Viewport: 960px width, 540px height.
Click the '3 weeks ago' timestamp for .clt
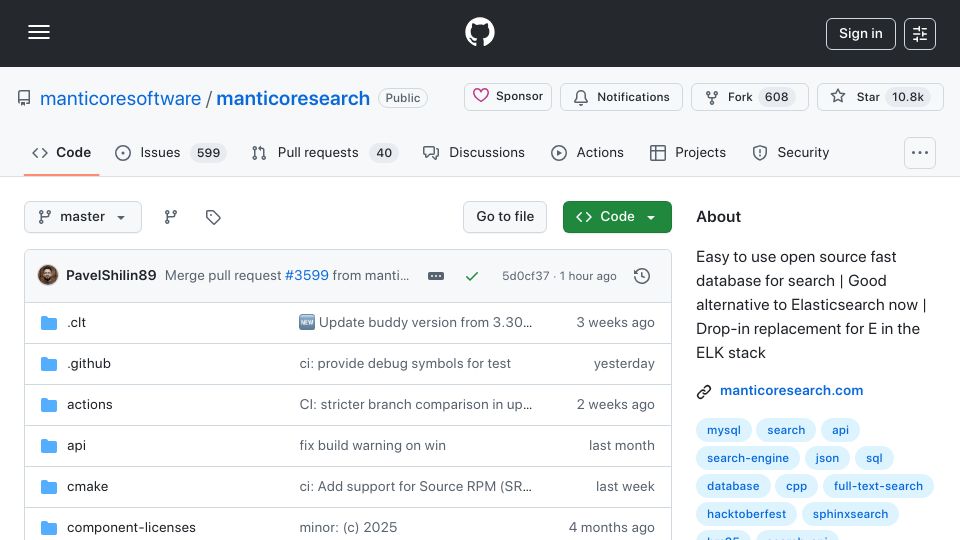tap(615, 323)
